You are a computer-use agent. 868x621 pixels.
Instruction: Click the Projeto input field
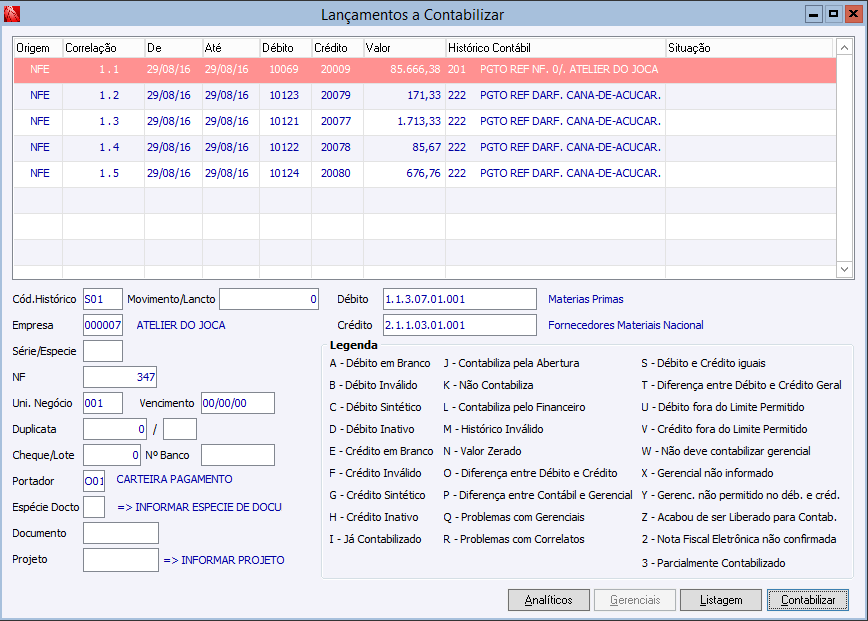click(x=120, y=560)
